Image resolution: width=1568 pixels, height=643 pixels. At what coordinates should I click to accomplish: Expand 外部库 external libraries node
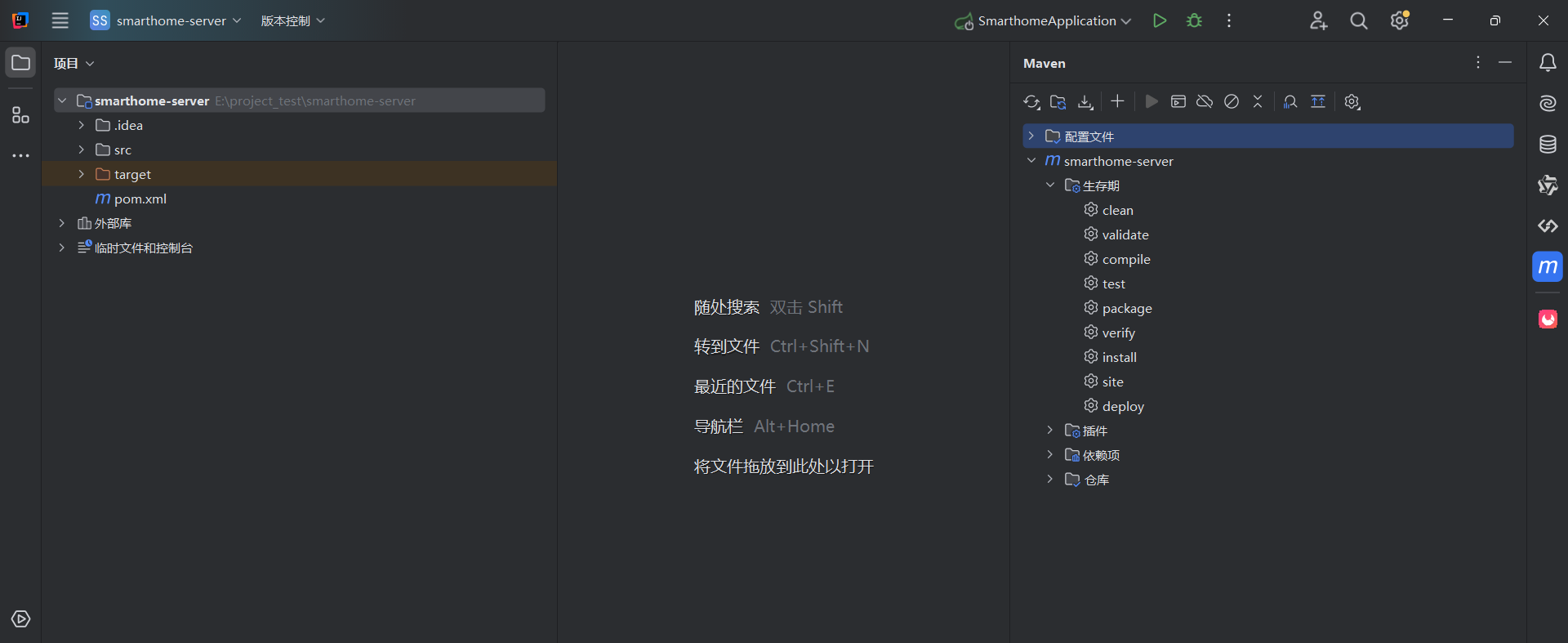[x=62, y=223]
